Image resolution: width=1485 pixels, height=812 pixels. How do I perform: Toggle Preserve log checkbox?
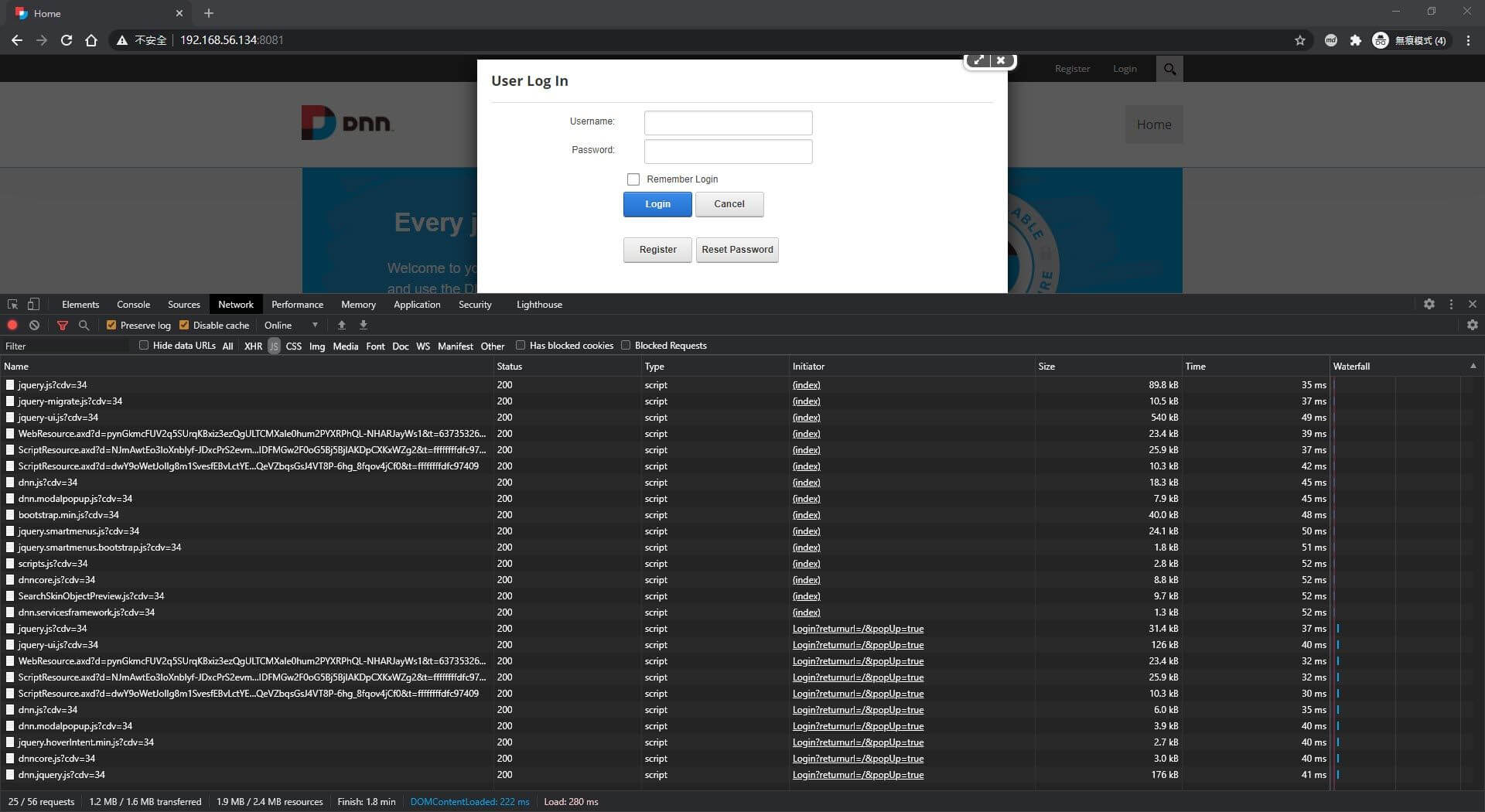(111, 326)
